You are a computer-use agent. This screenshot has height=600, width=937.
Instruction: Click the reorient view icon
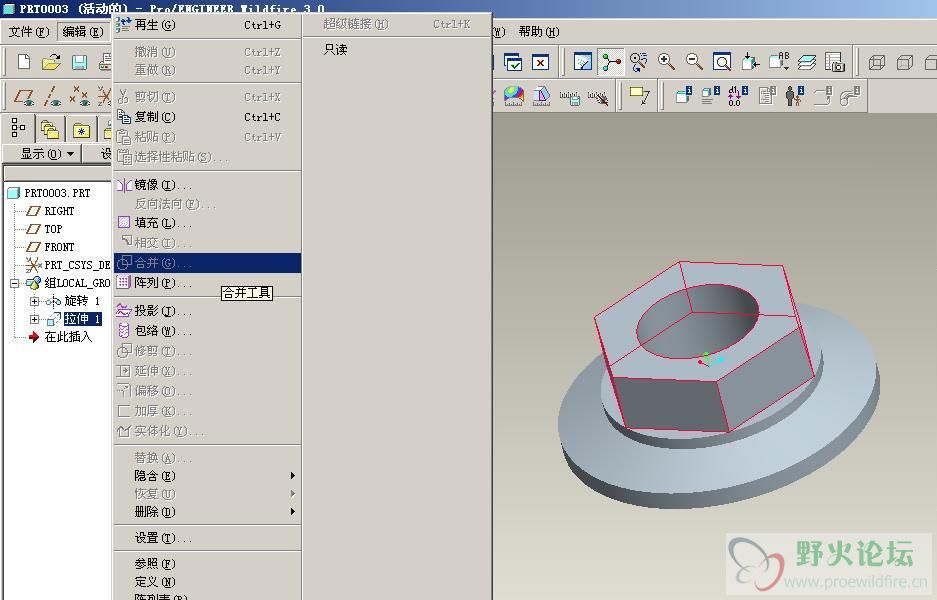pyautogui.click(x=750, y=62)
